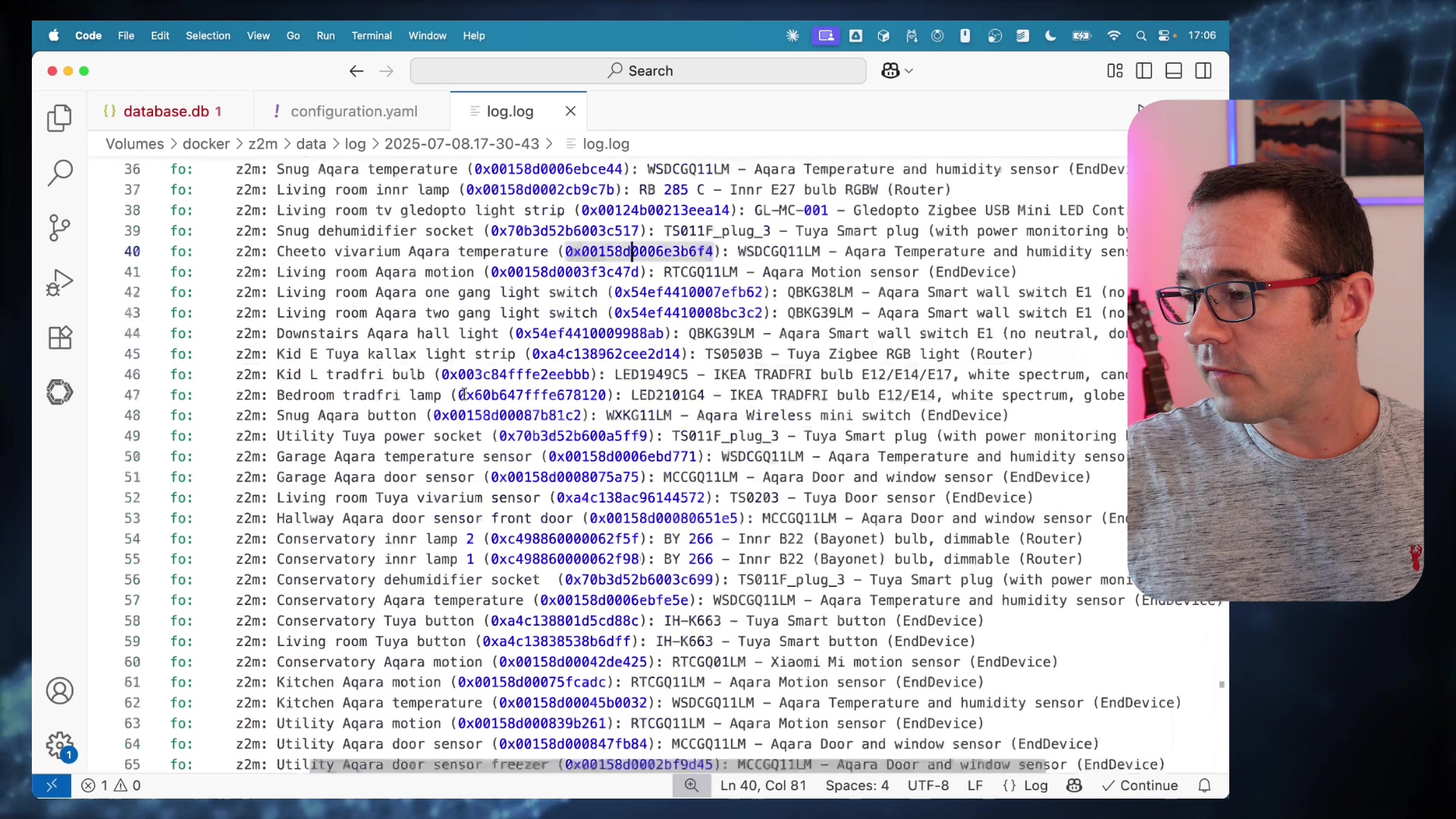Toggle the primary sidebar visibility

tap(1143, 71)
